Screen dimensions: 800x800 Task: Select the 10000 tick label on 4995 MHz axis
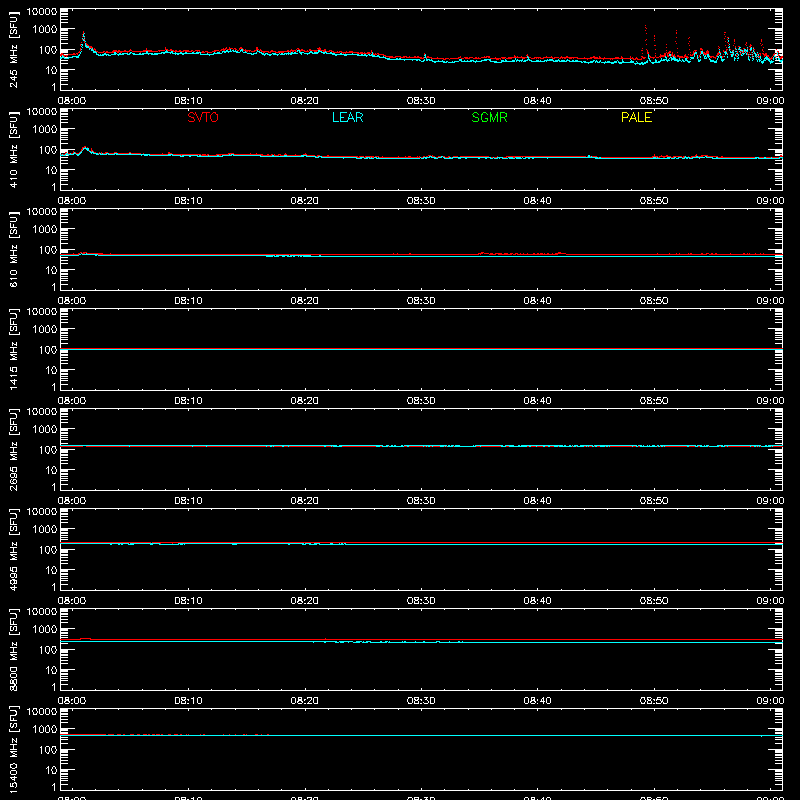point(42,512)
